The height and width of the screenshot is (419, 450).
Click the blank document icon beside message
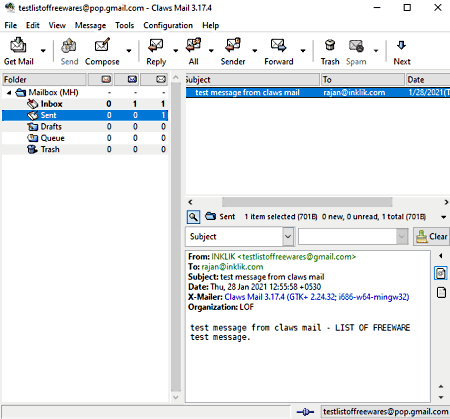[441, 293]
